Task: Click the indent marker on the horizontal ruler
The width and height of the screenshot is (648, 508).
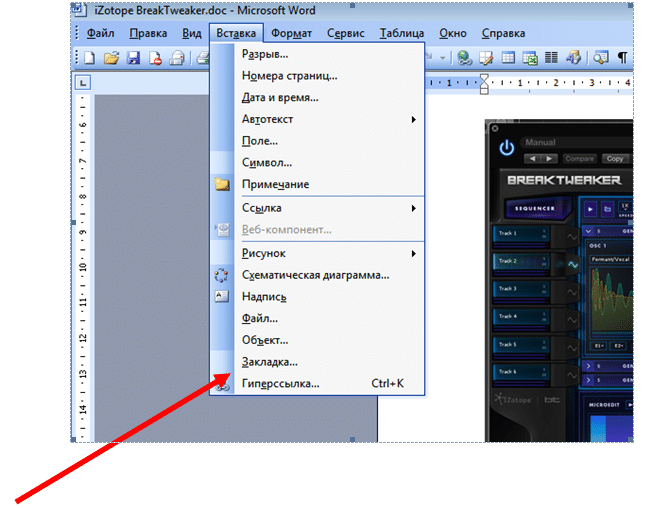Action: [x=484, y=84]
